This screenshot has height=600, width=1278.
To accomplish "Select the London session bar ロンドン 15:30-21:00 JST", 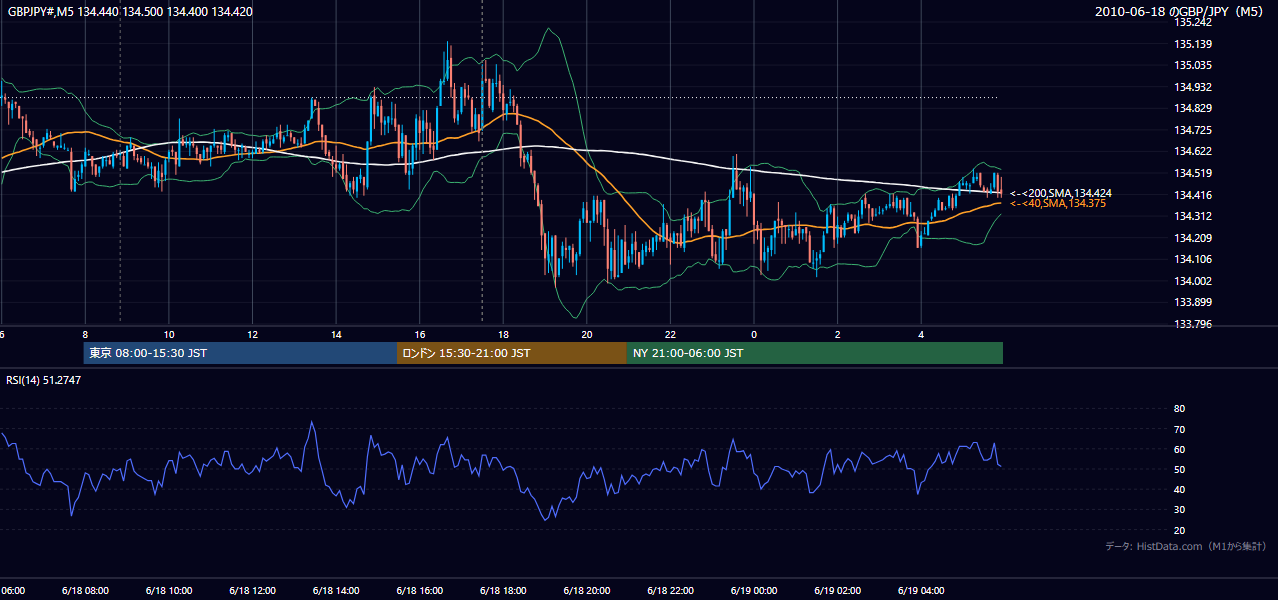I will click(x=511, y=353).
